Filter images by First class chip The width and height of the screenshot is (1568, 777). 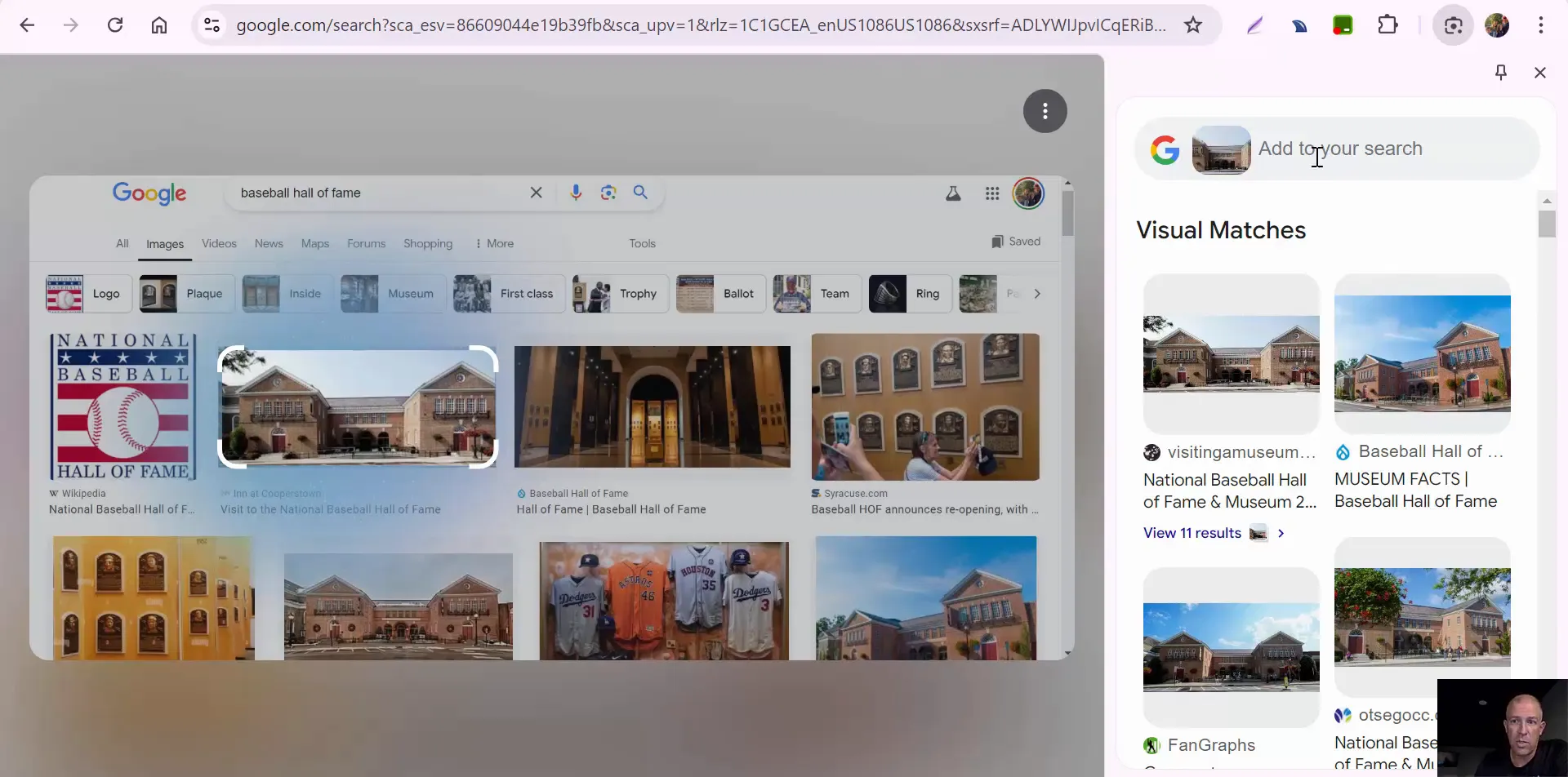pyautogui.click(x=509, y=294)
